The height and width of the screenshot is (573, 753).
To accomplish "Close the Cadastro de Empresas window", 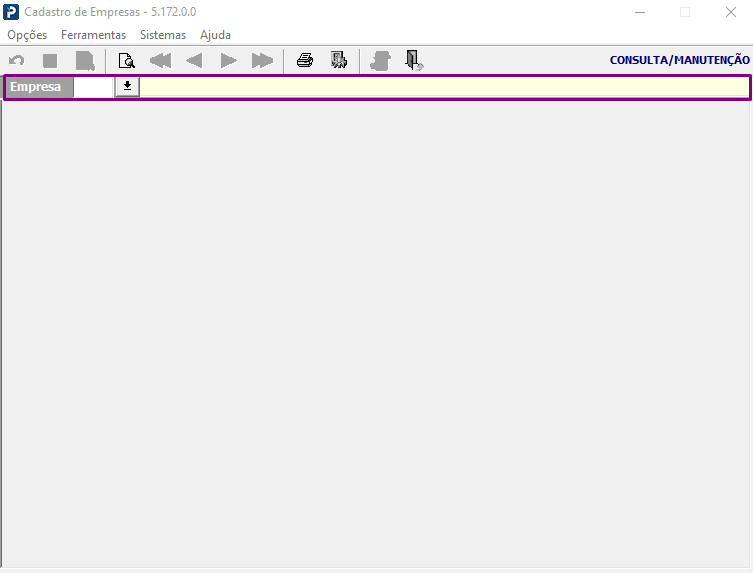I will [x=730, y=12].
